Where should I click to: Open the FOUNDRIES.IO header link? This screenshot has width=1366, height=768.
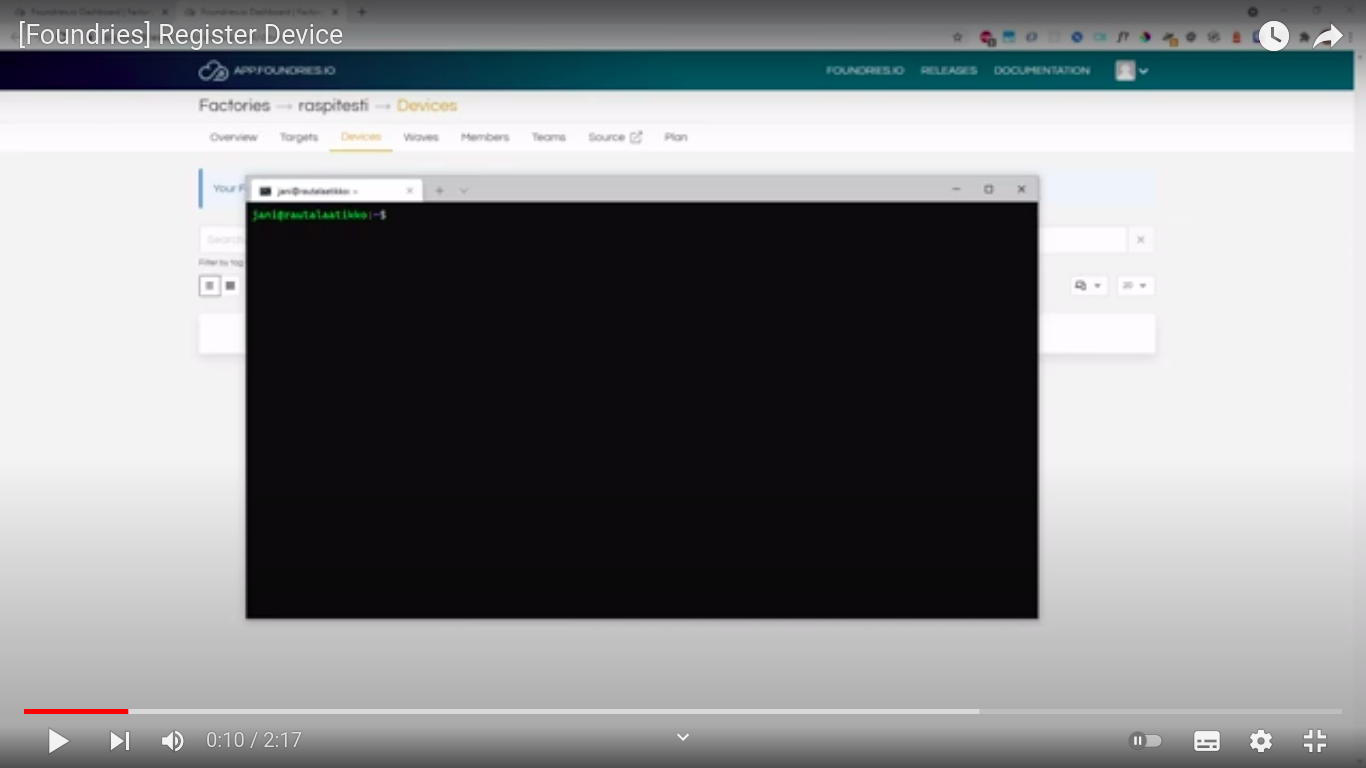click(865, 71)
